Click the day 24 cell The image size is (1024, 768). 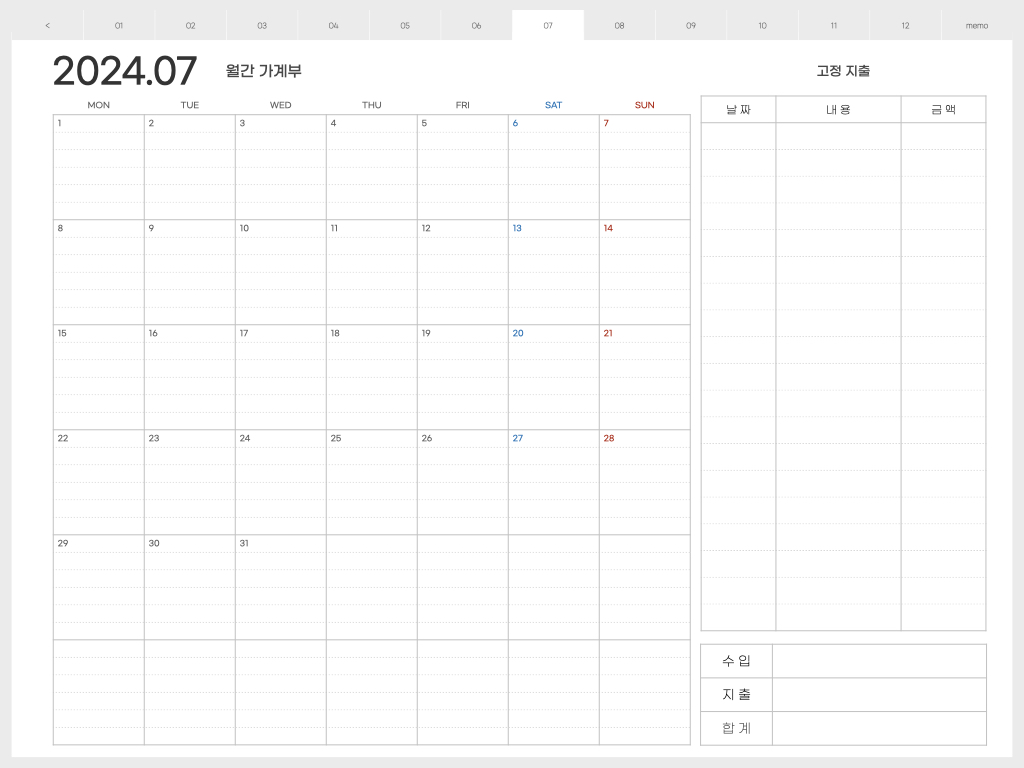[281, 483]
